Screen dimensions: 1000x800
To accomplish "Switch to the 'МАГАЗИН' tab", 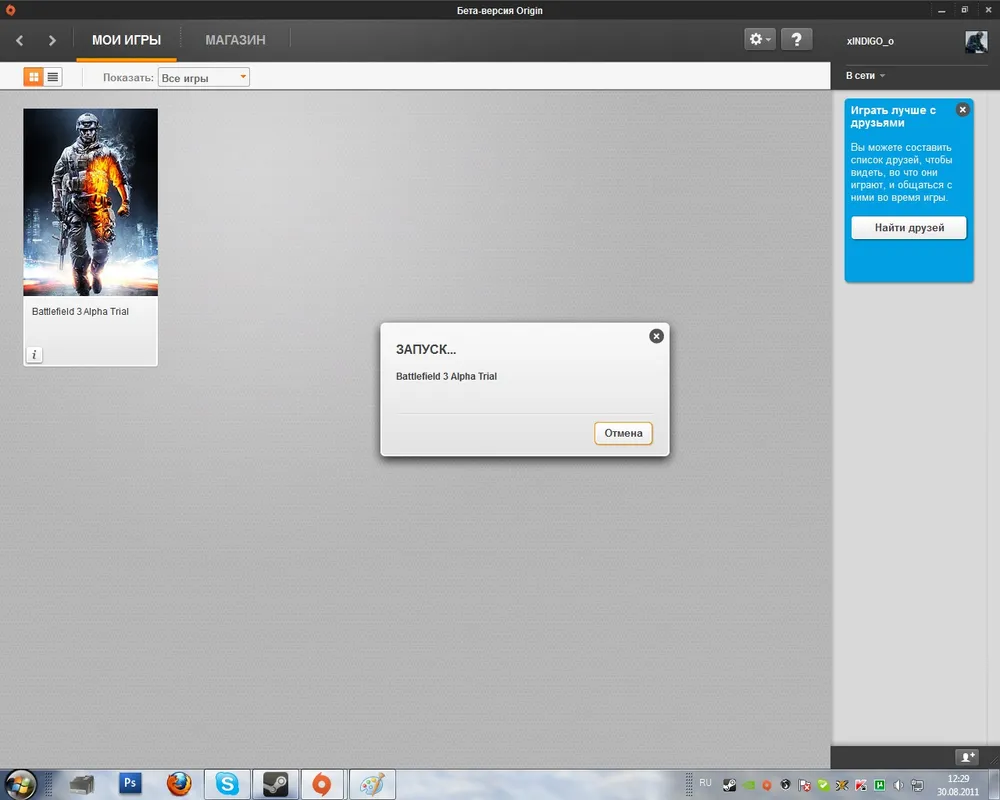I will (x=235, y=40).
